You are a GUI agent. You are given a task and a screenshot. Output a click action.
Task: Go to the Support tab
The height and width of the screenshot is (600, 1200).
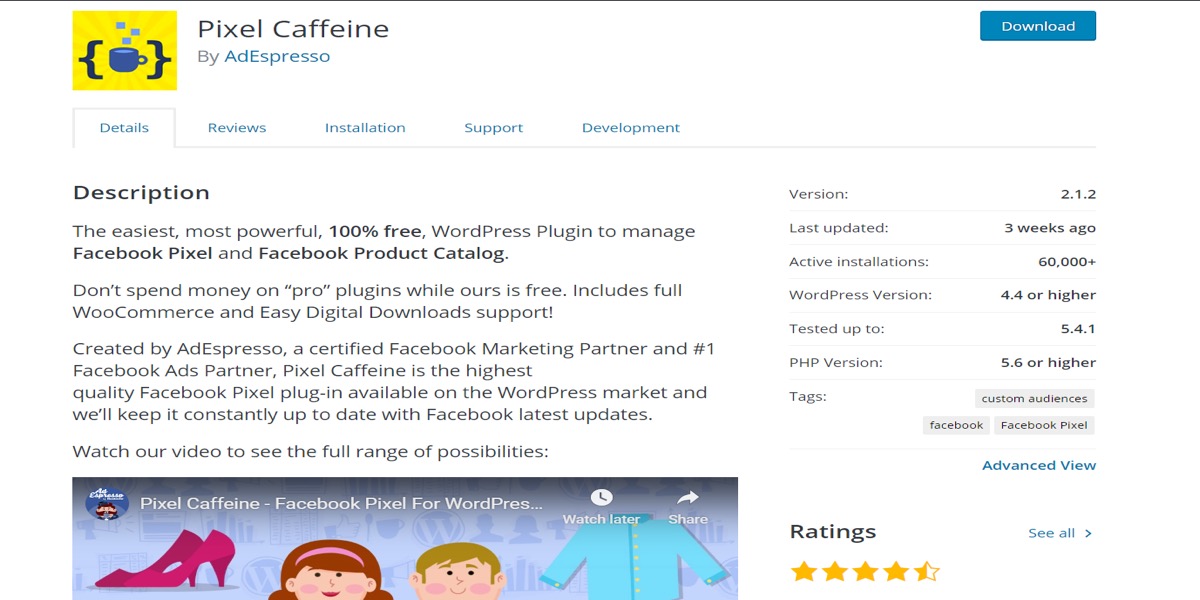493,128
